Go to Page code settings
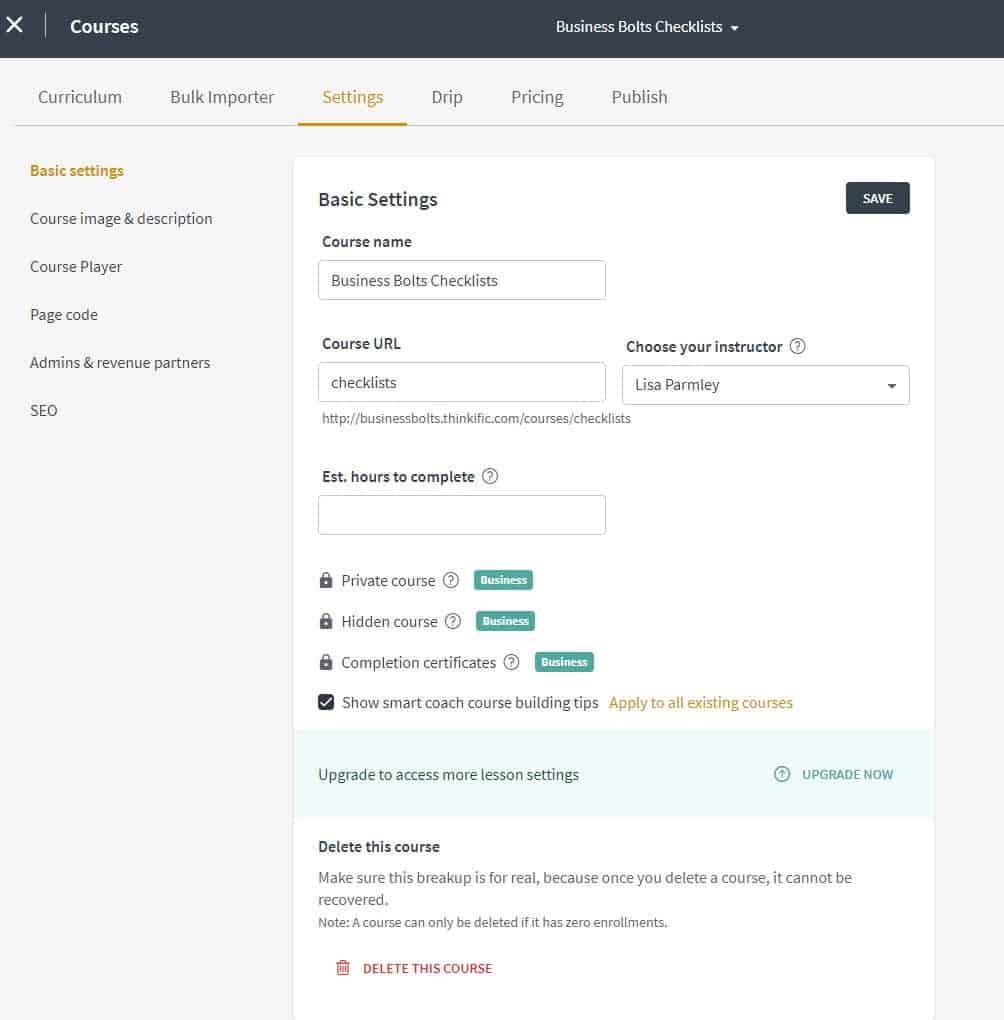Viewport: 1004px width, 1020px height. pyautogui.click(x=64, y=315)
